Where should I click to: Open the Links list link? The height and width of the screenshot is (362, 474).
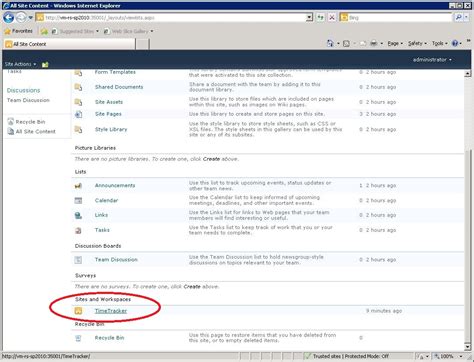[101, 215]
